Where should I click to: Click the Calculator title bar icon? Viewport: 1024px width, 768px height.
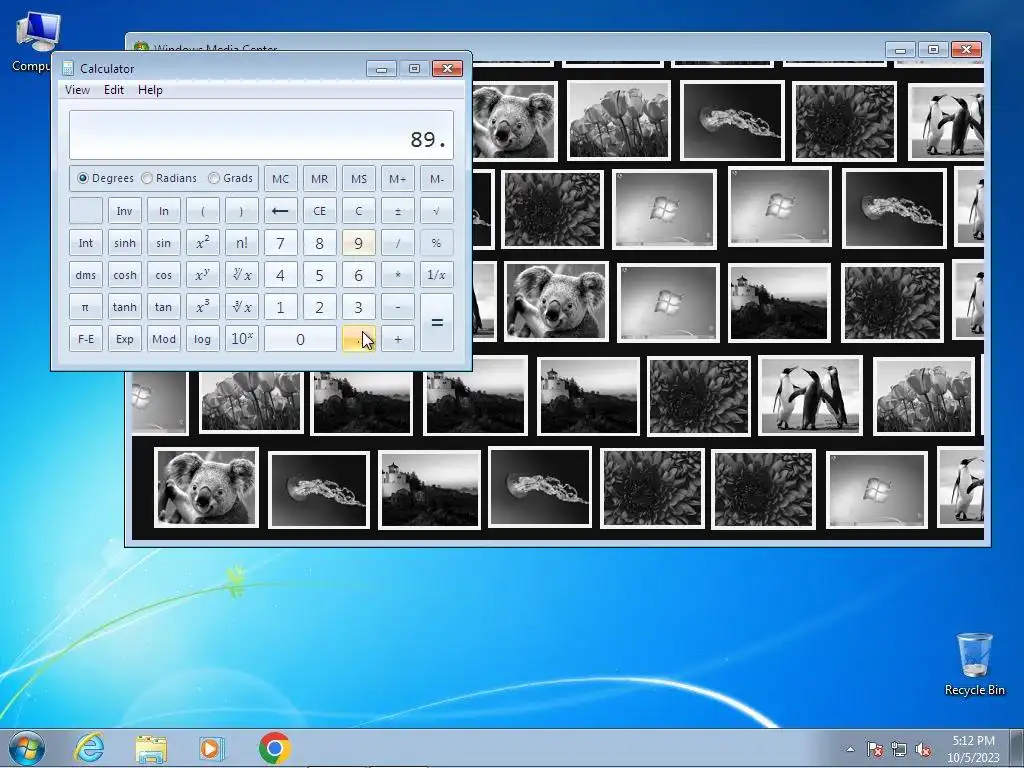point(68,68)
